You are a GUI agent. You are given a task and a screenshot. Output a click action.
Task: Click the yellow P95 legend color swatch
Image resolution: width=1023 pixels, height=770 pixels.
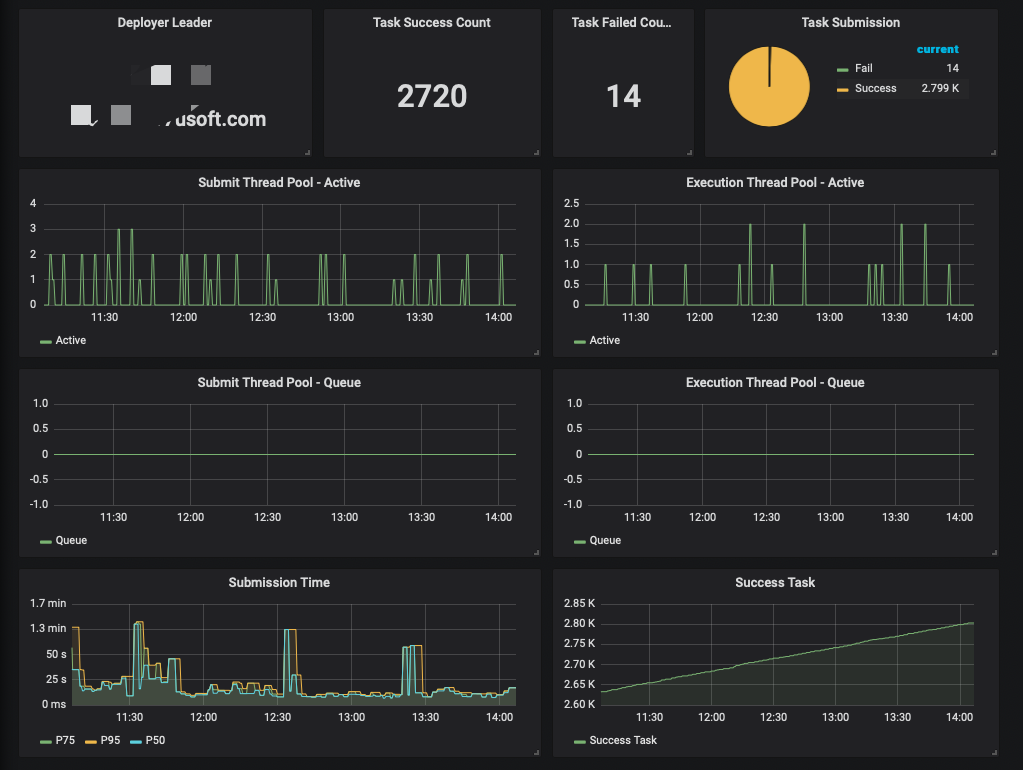click(x=90, y=741)
